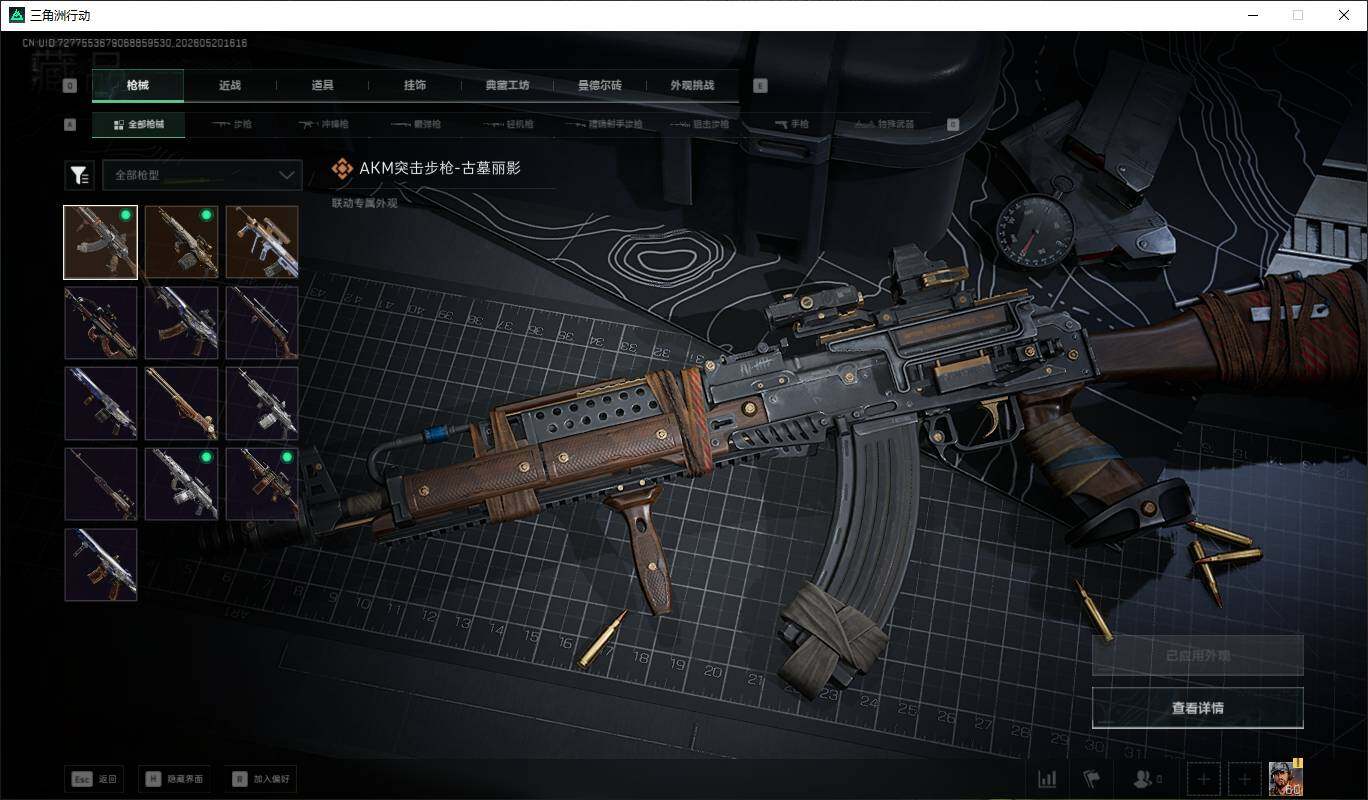Click the 三角洲行动 app icon in title bar
This screenshot has height=800, width=1368.
pyautogui.click(x=16, y=15)
